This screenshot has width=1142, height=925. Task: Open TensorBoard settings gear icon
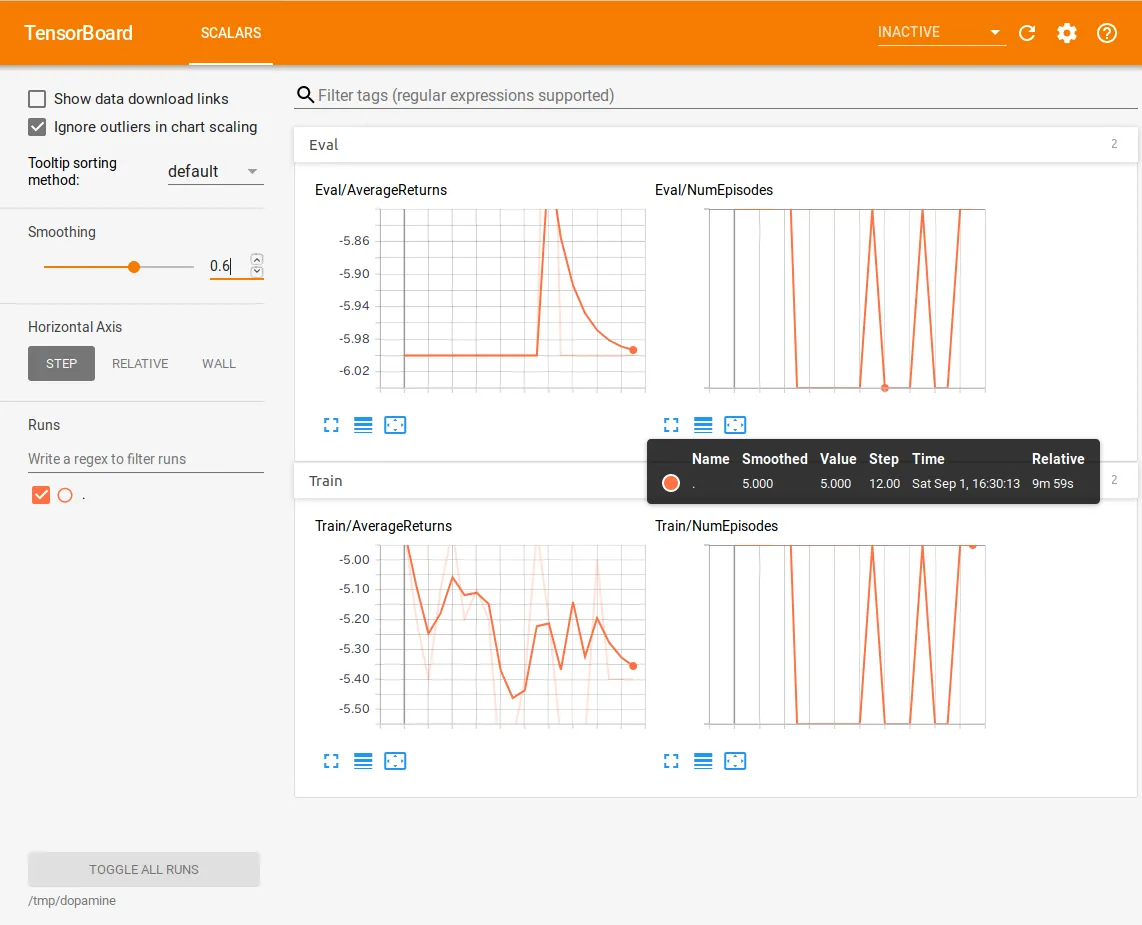pos(1067,33)
